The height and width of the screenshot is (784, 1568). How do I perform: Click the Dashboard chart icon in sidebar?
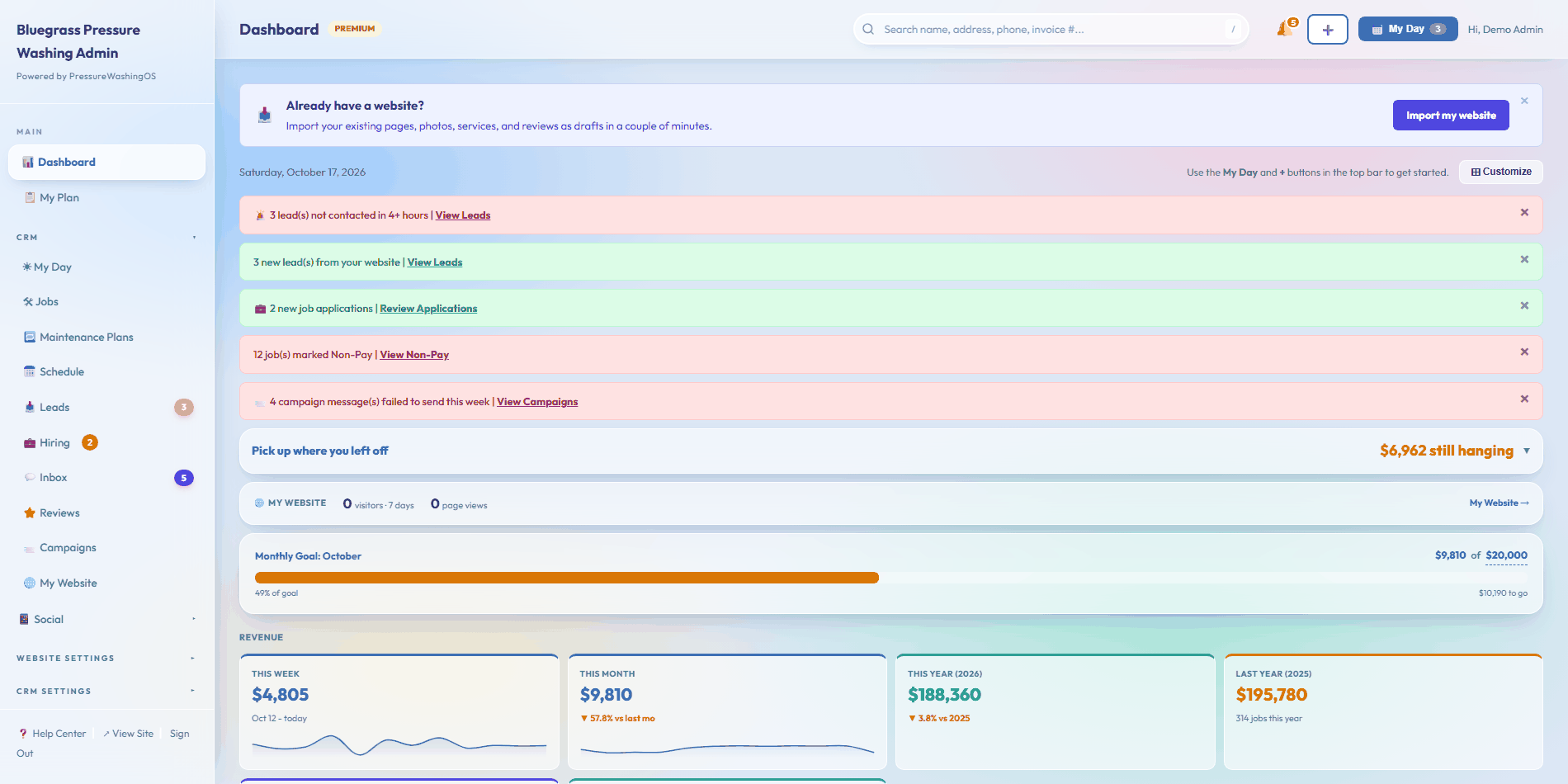coord(28,162)
